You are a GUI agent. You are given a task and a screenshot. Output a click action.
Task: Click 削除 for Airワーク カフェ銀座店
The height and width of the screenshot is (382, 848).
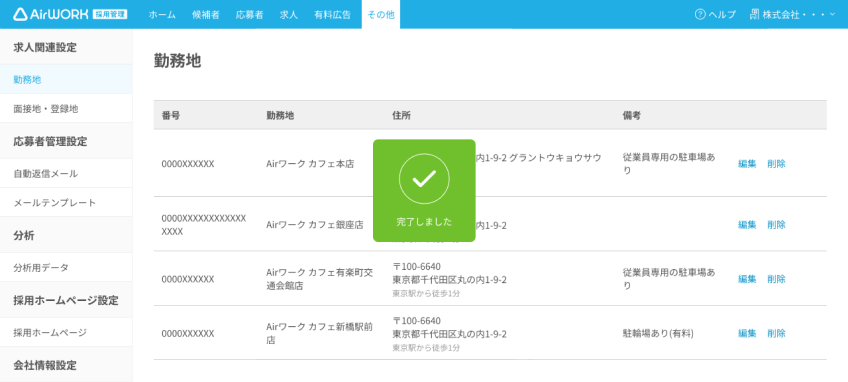click(x=776, y=225)
